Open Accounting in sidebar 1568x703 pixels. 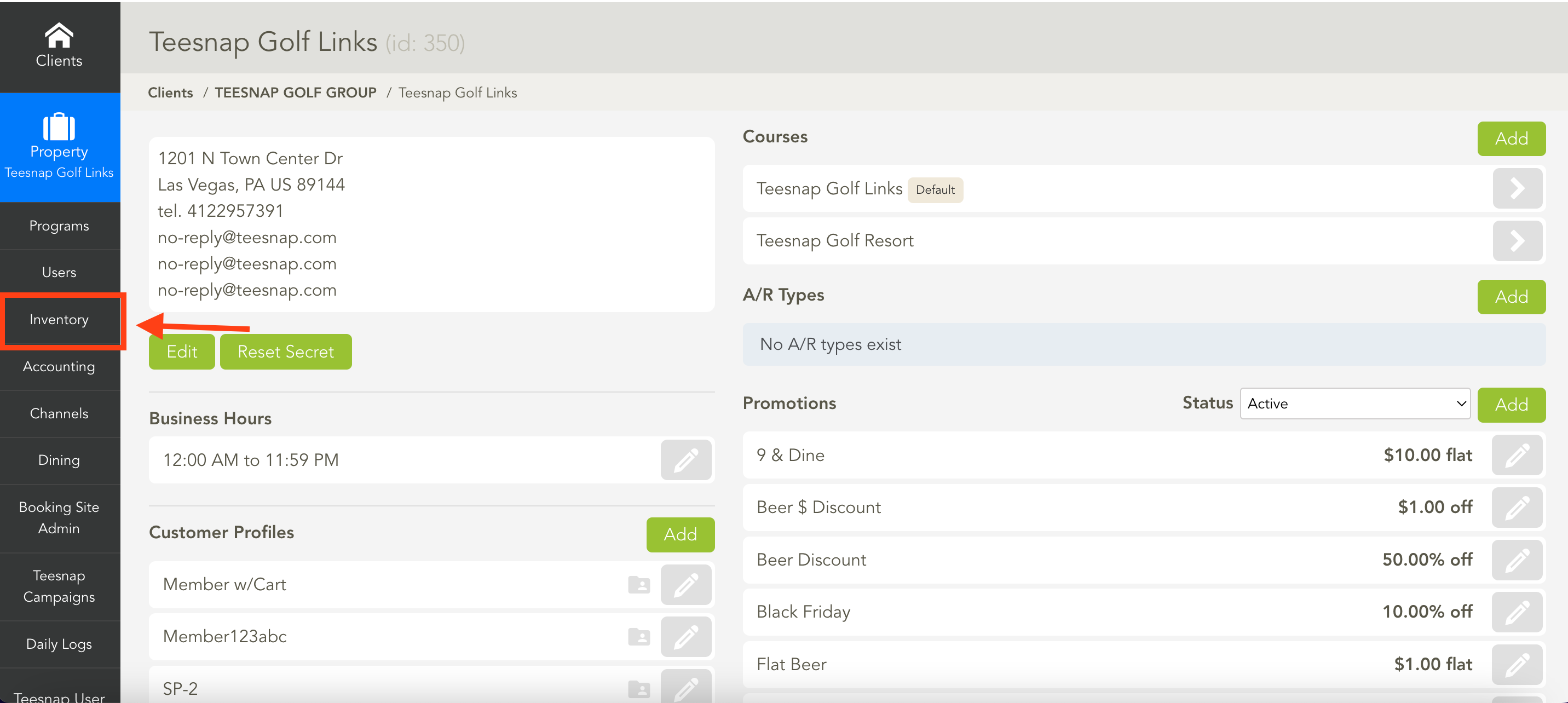(x=59, y=366)
